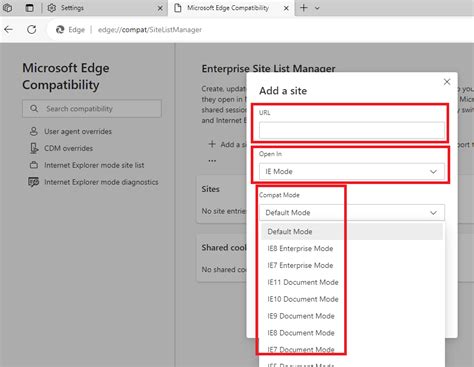Viewport: 474px width, 367px height.
Task: Click the briefcase icon beside IE mode site list
Action: coord(34,165)
